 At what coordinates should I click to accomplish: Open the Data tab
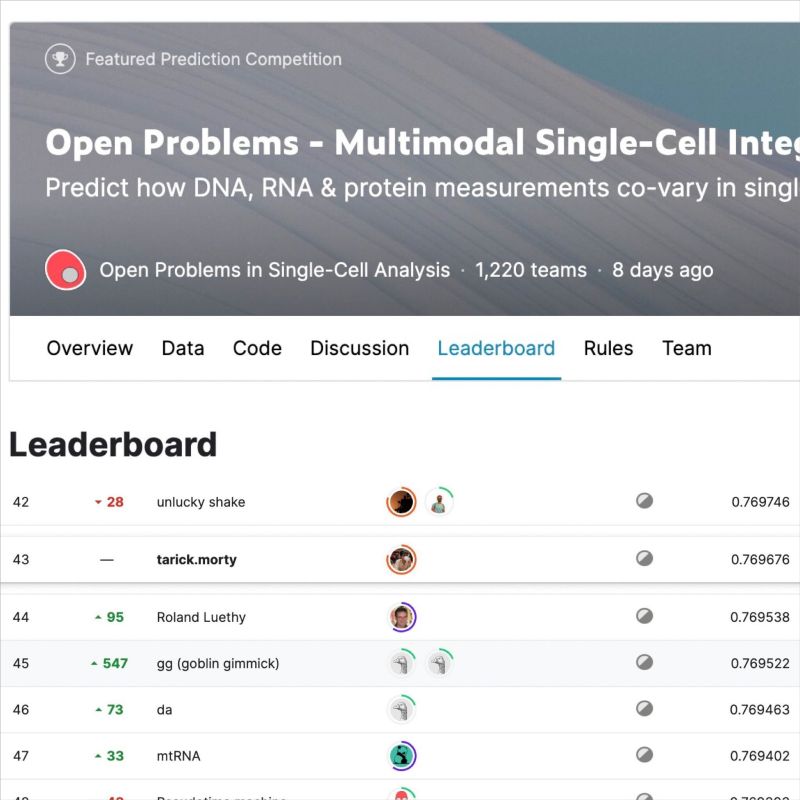tap(183, 348)
